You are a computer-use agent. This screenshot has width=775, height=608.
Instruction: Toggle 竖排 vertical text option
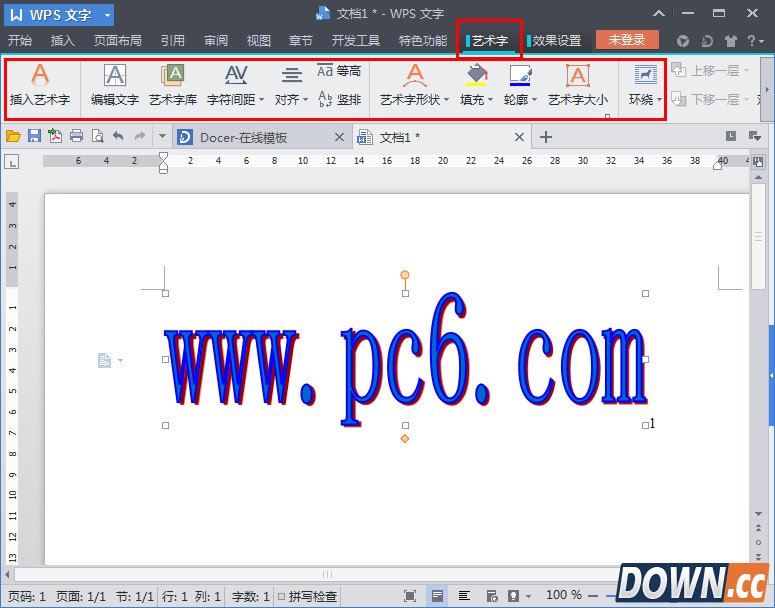pyautogui.click(x=339, y=99)
